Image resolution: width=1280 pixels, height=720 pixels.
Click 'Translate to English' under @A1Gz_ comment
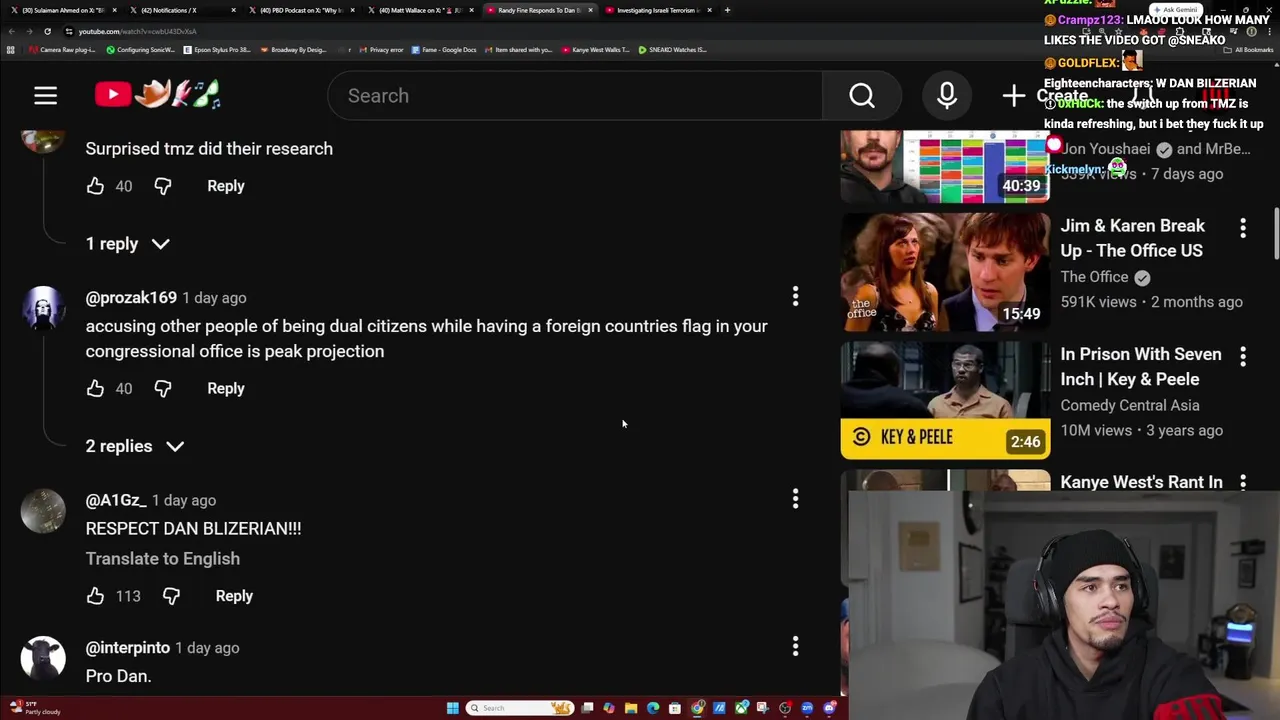click(162, 559)
